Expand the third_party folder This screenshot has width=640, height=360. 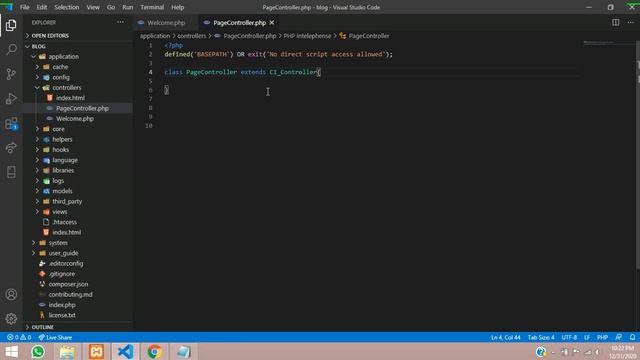click(67, 202)
